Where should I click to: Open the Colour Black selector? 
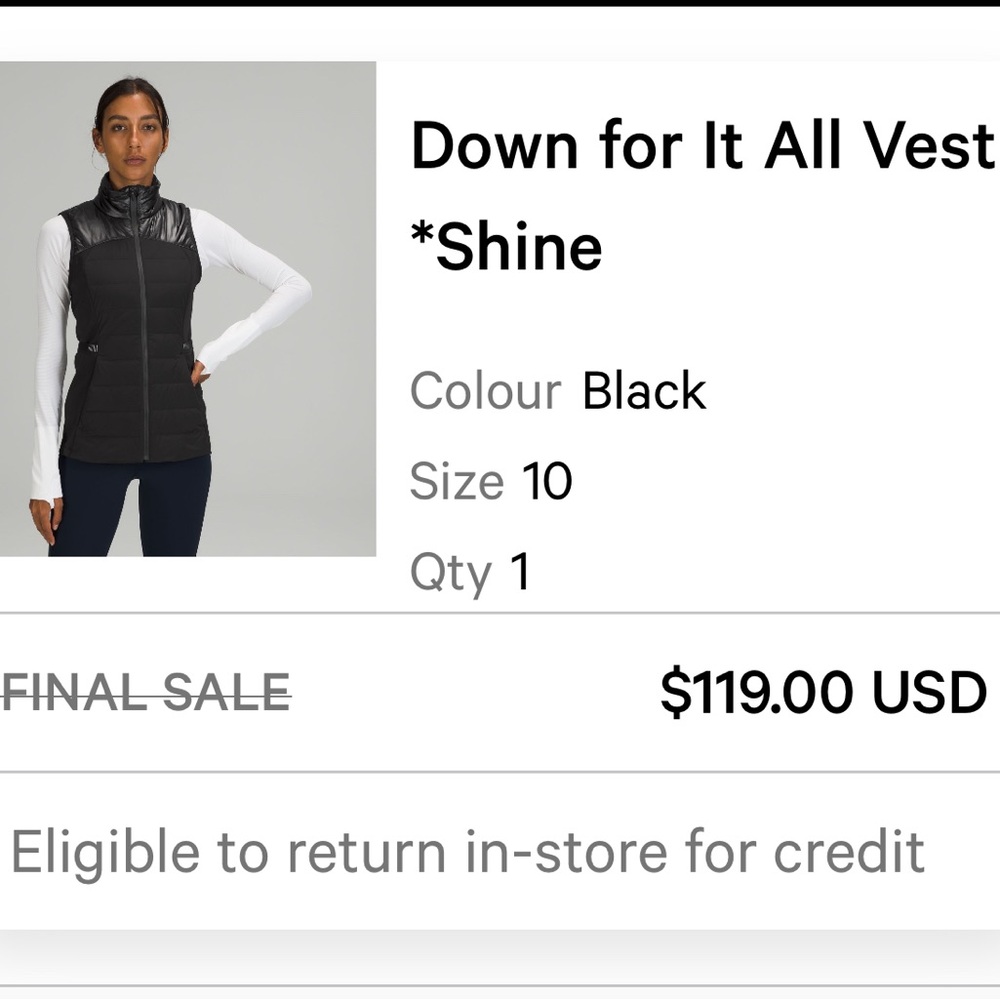[555, 390]
